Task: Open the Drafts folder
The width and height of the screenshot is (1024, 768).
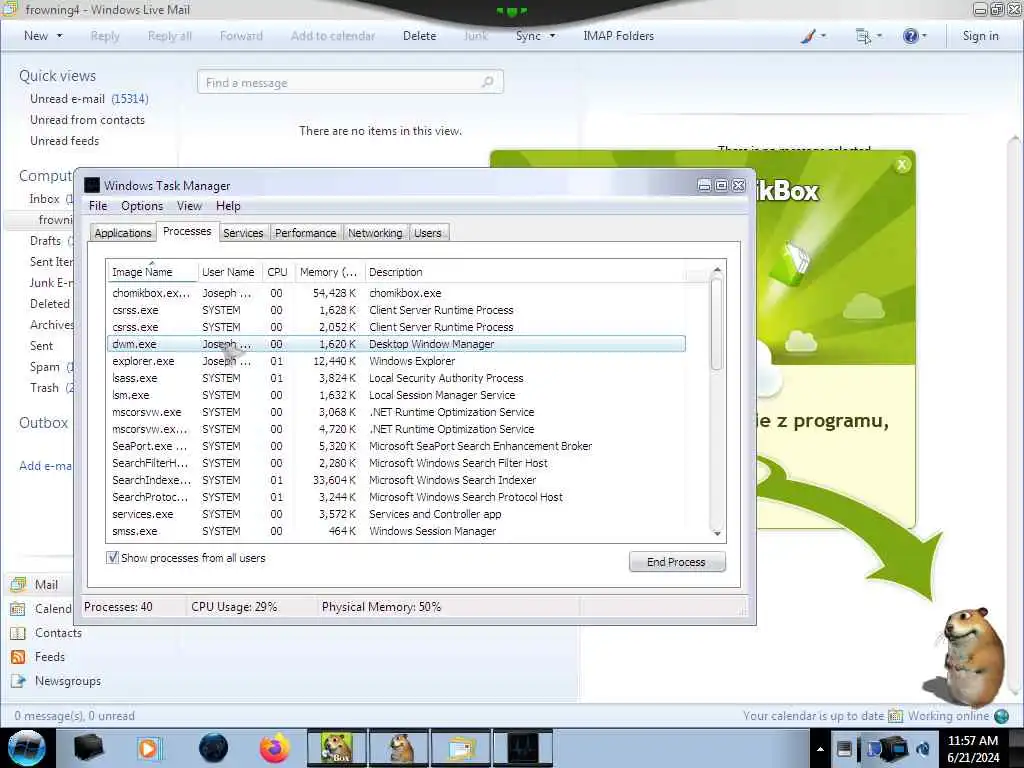Action: click(x=45, y=240)
